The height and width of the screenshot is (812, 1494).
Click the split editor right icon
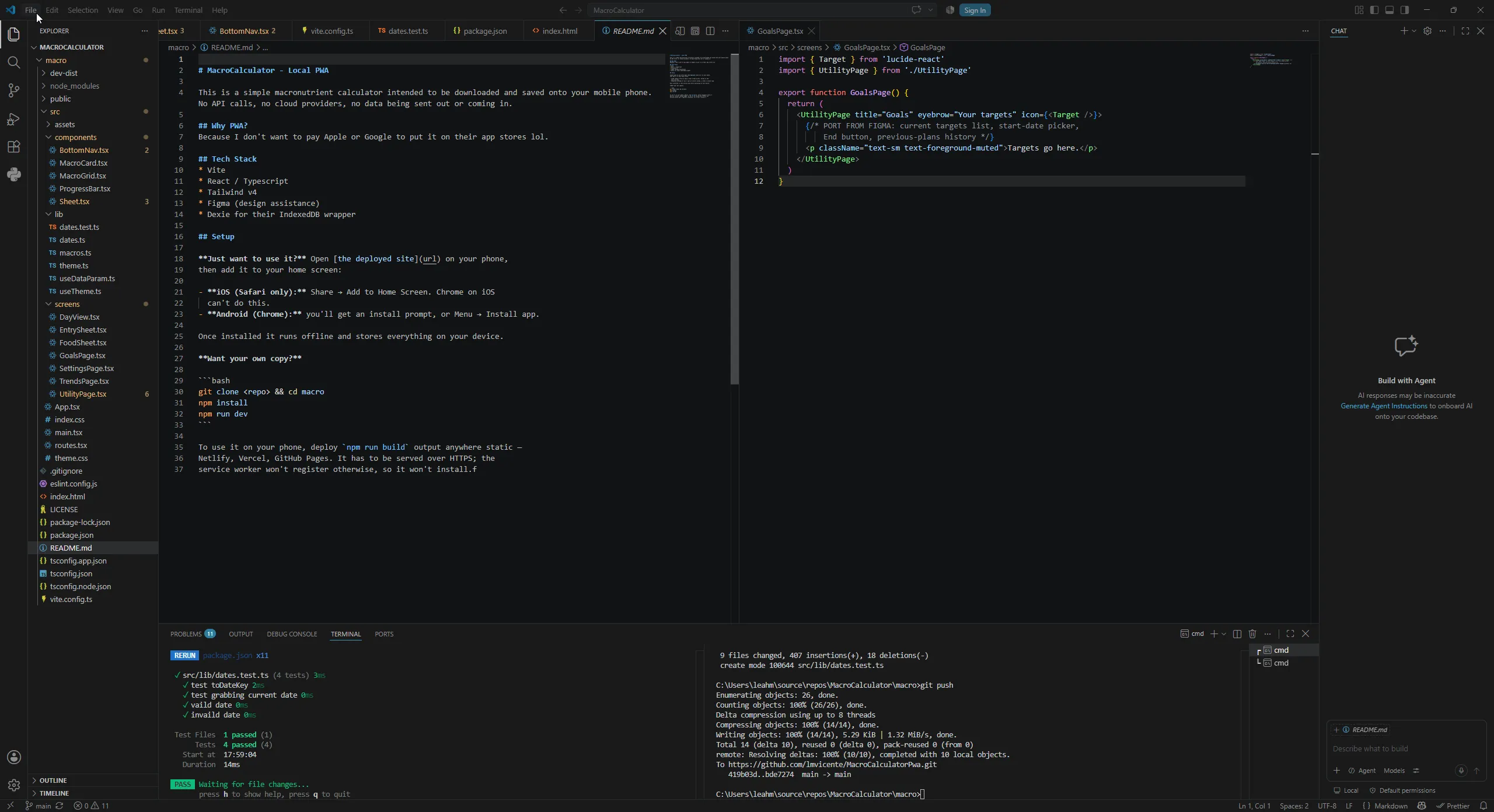pos(710,31)
